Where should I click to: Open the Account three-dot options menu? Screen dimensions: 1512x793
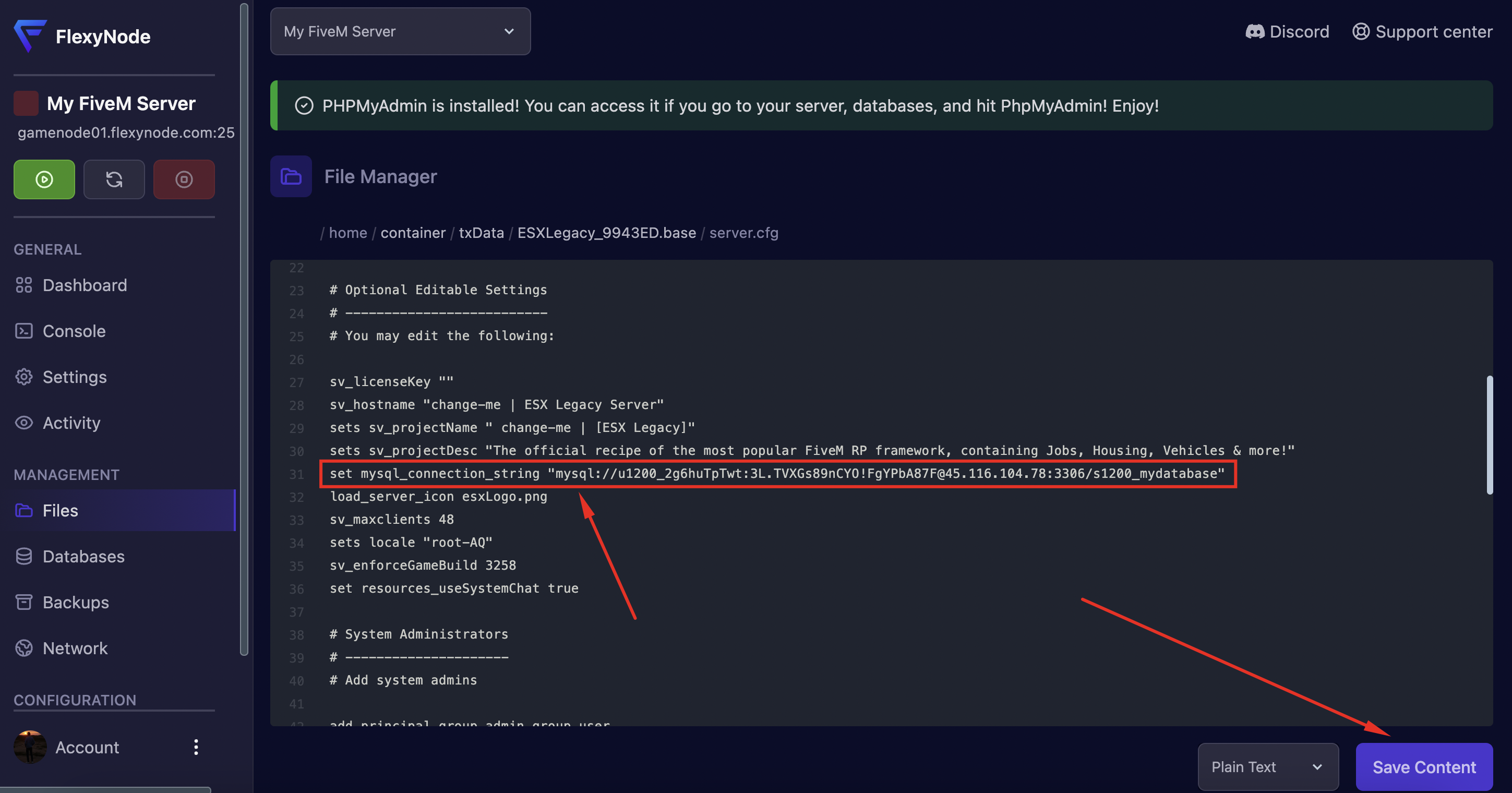(x=196, y=747)
